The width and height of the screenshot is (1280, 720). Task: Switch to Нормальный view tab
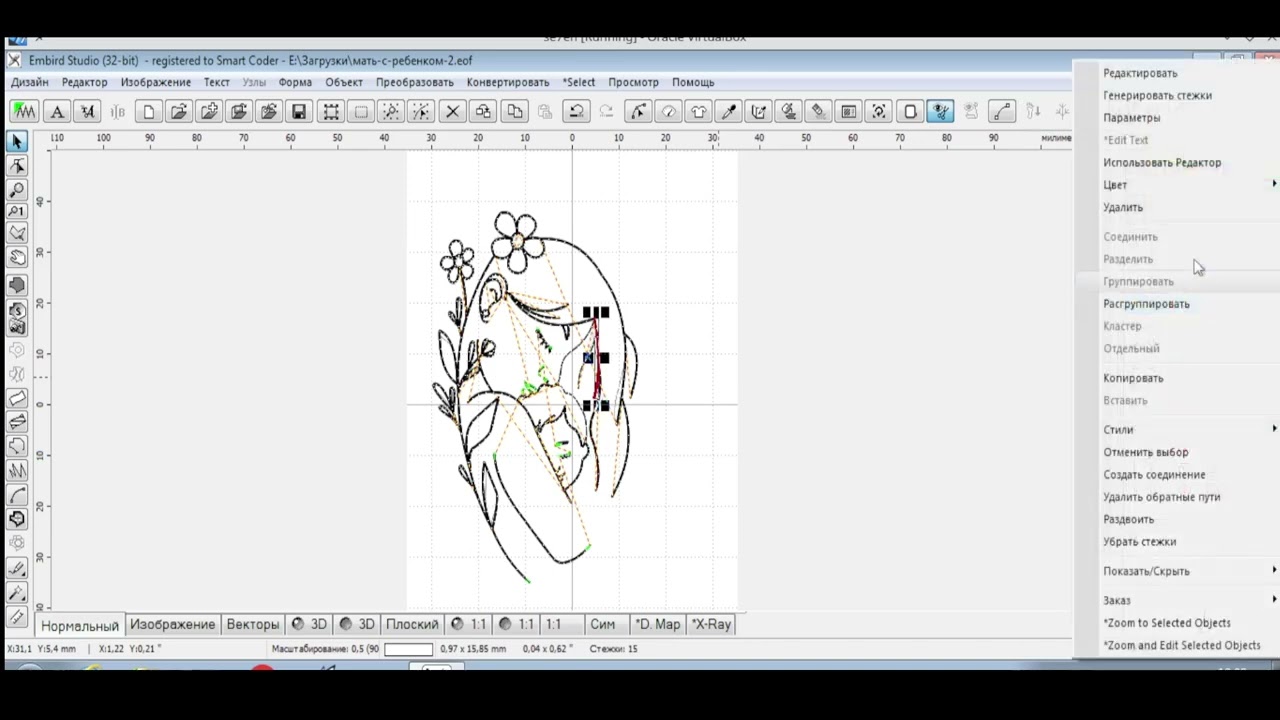pos(80,625)
